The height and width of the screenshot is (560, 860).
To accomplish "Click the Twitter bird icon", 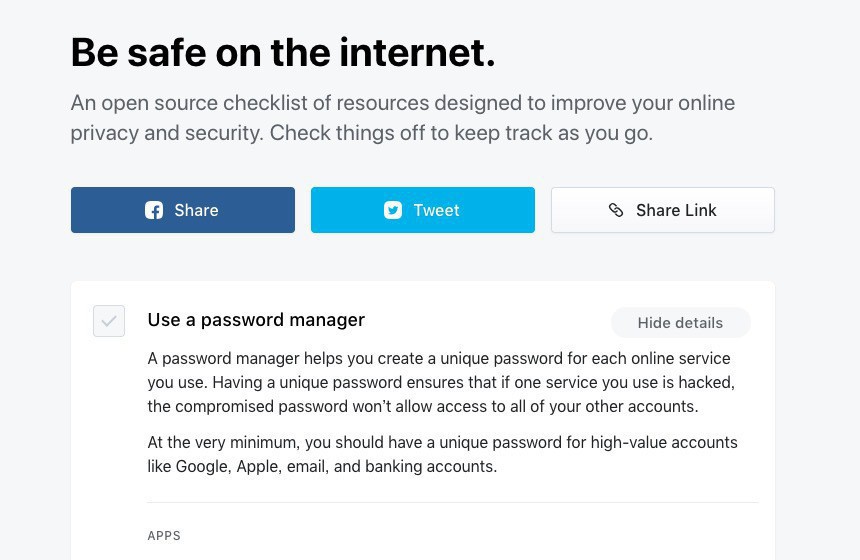I will (393, 210).
